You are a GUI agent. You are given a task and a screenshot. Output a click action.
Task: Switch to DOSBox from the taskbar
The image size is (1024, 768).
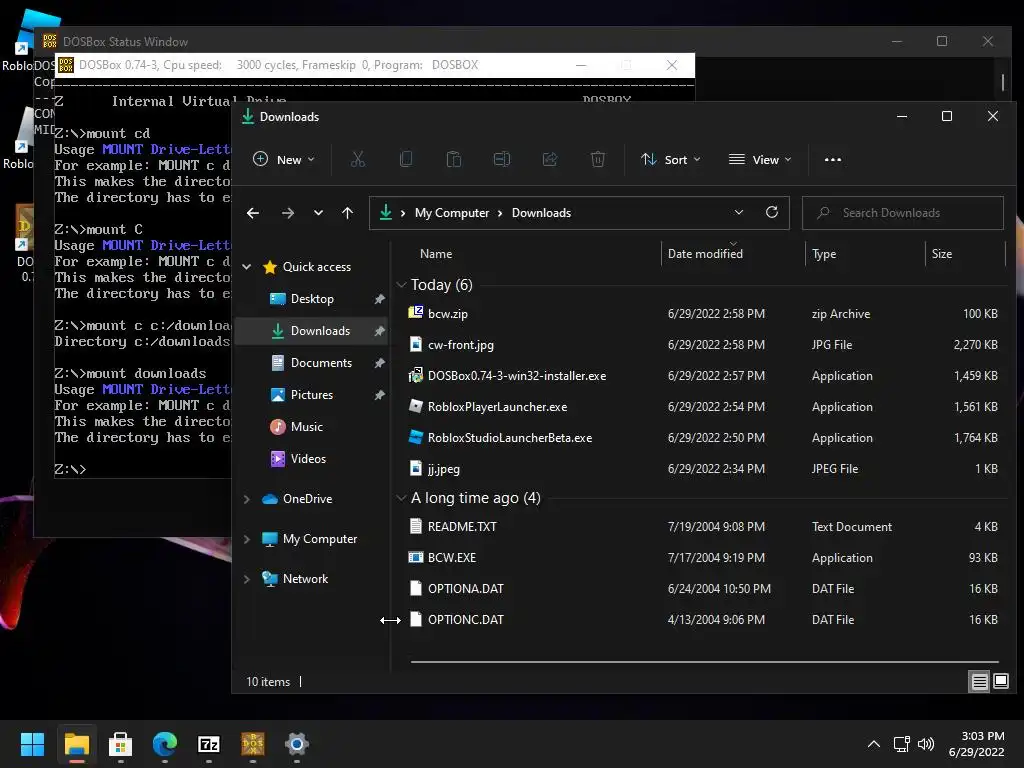253,744
